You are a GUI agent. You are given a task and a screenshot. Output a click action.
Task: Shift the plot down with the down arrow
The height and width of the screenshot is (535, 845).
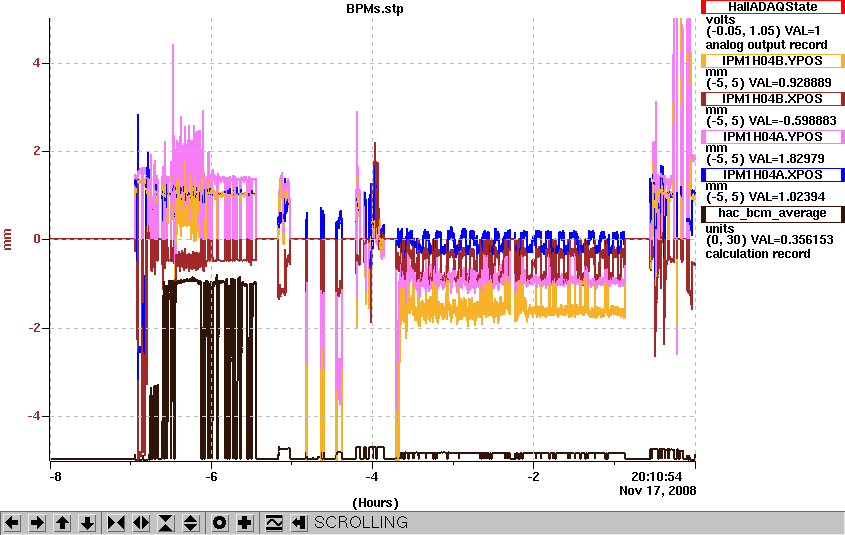coord(87,523)
